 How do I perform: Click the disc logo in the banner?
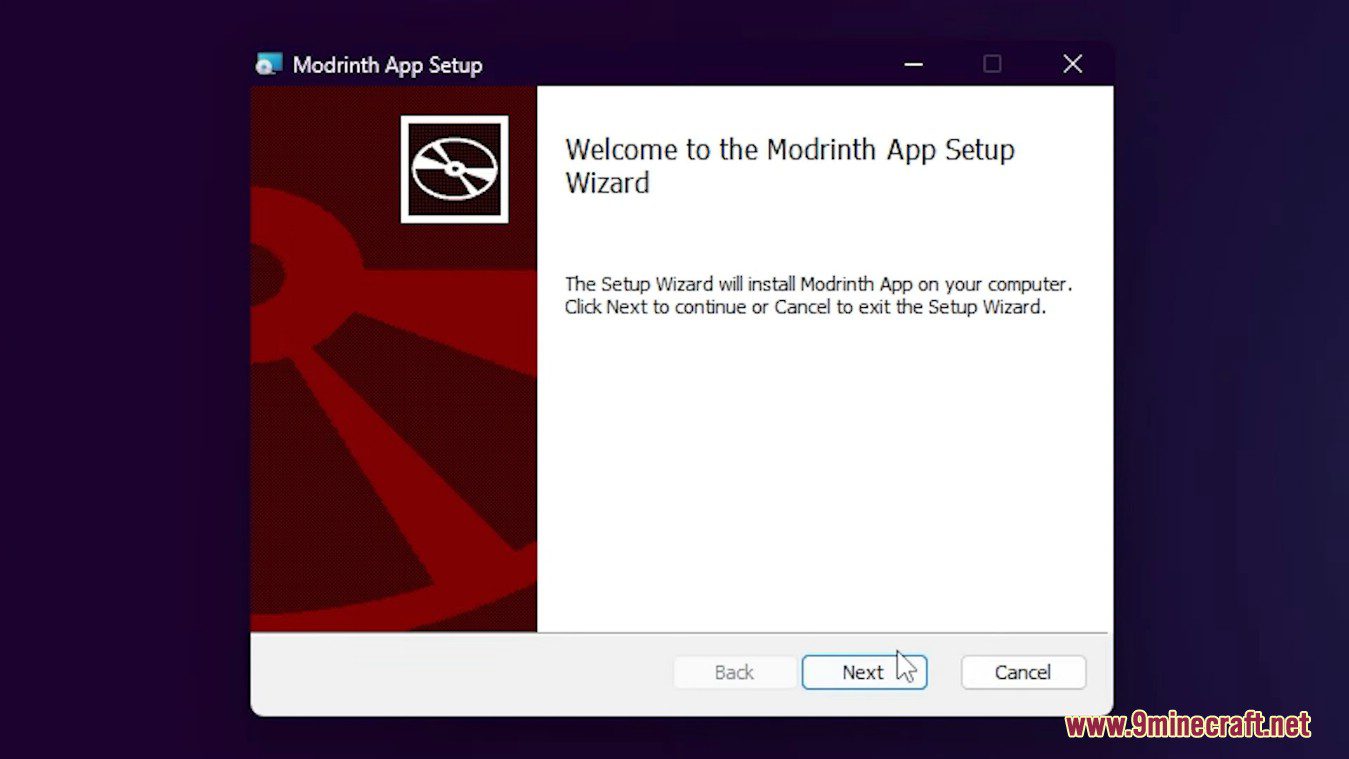click(x=455, y=169)
